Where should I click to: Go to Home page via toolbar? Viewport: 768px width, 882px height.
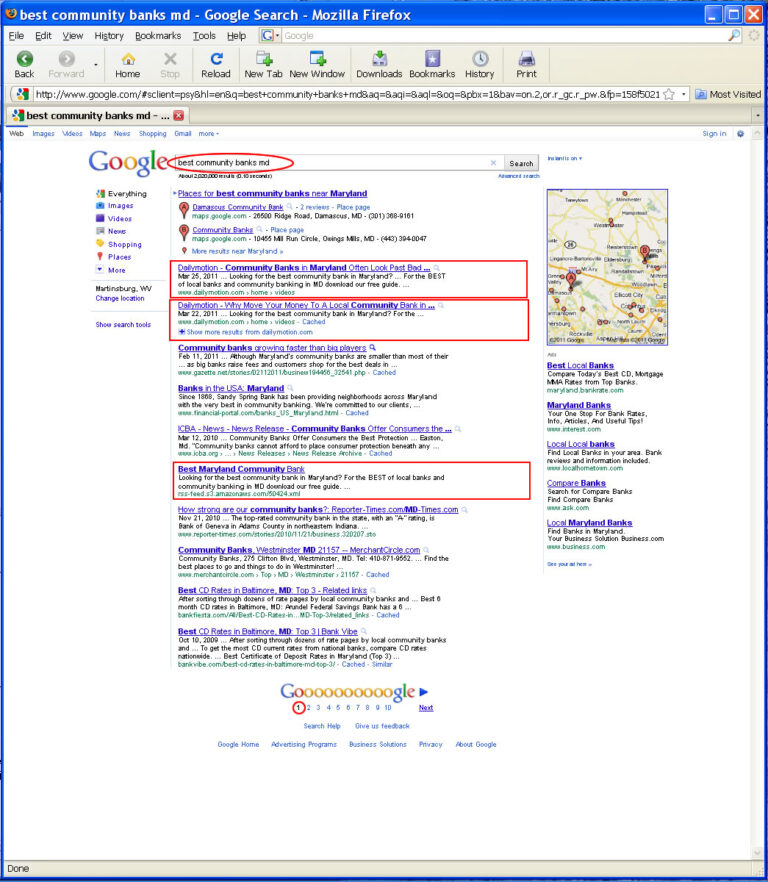coord(128,65)
